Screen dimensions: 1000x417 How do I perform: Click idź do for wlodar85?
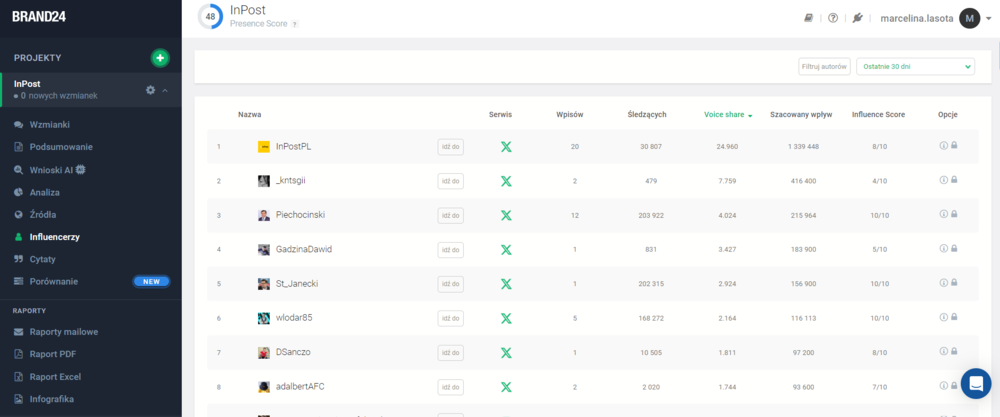click(x=450, y=318)
